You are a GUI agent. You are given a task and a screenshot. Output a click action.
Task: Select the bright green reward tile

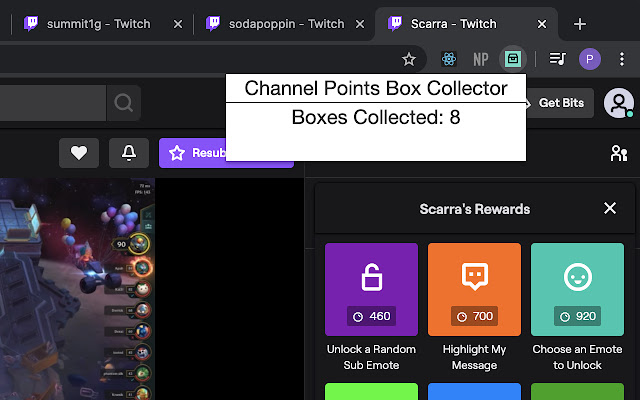click(371, 391)
